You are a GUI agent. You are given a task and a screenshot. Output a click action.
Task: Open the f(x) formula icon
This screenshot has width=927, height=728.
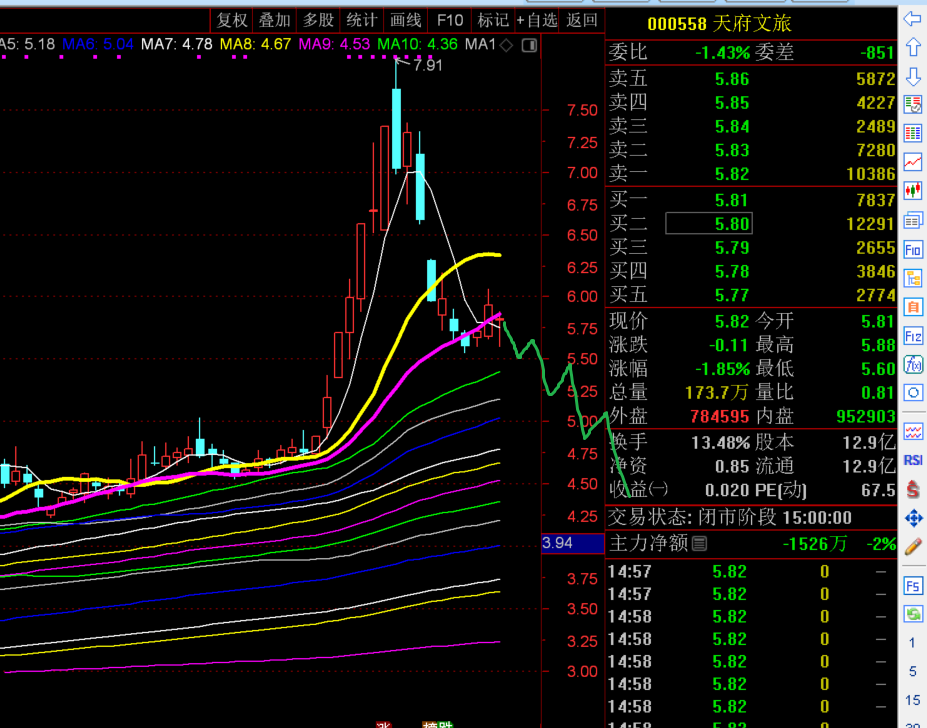[913, 364]
